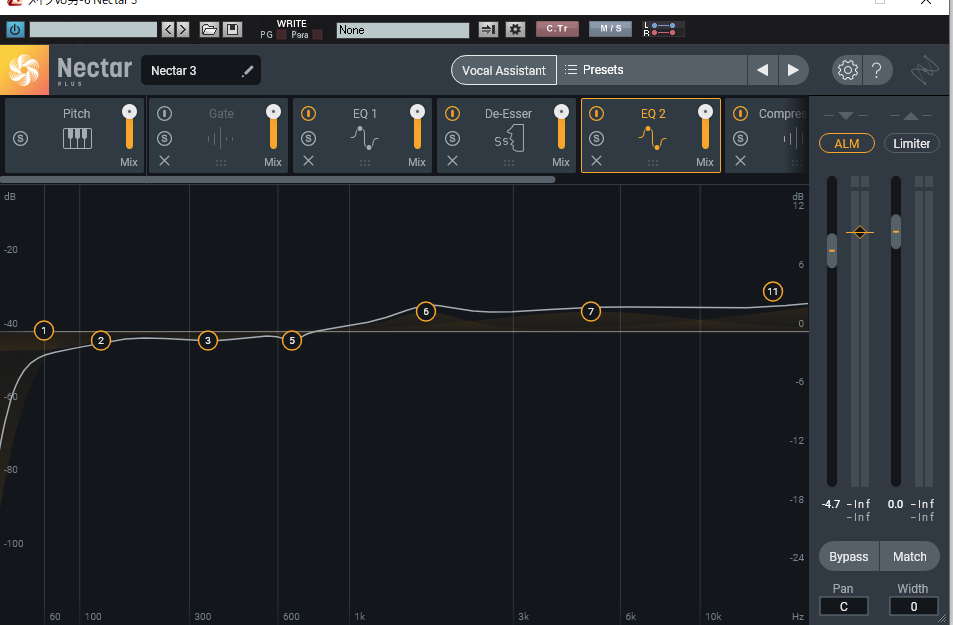Open the help question mark
This screenshot has width=953, height=625.
click(x=877, y=70)
